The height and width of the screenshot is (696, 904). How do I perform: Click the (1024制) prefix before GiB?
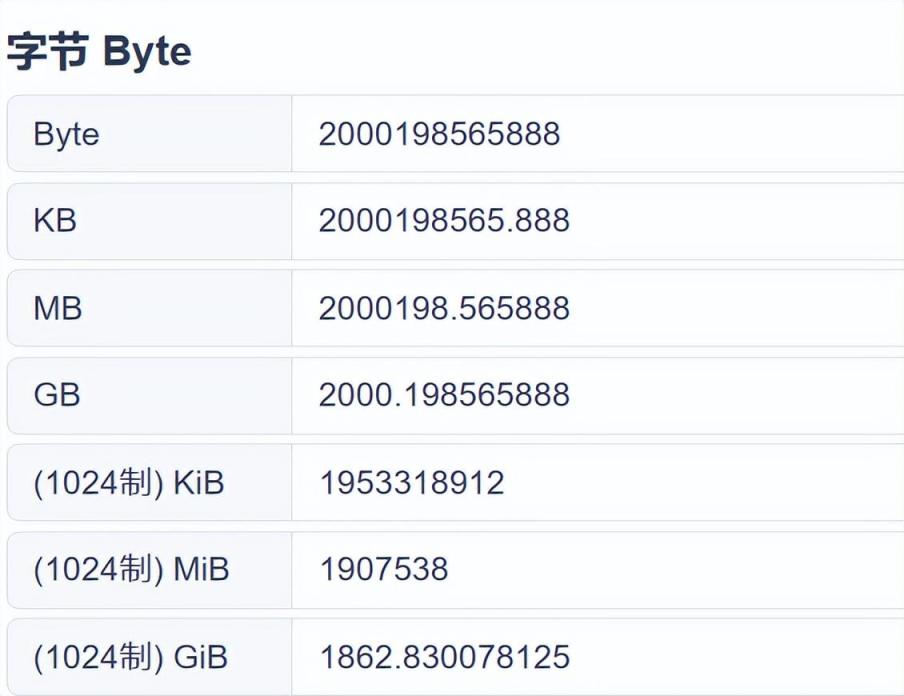[x=98, y=657]
